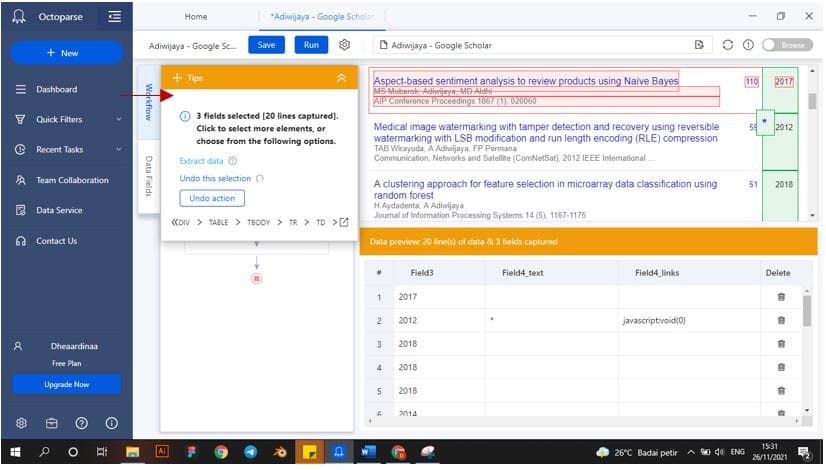Click help icon beside Extract data

233,161
